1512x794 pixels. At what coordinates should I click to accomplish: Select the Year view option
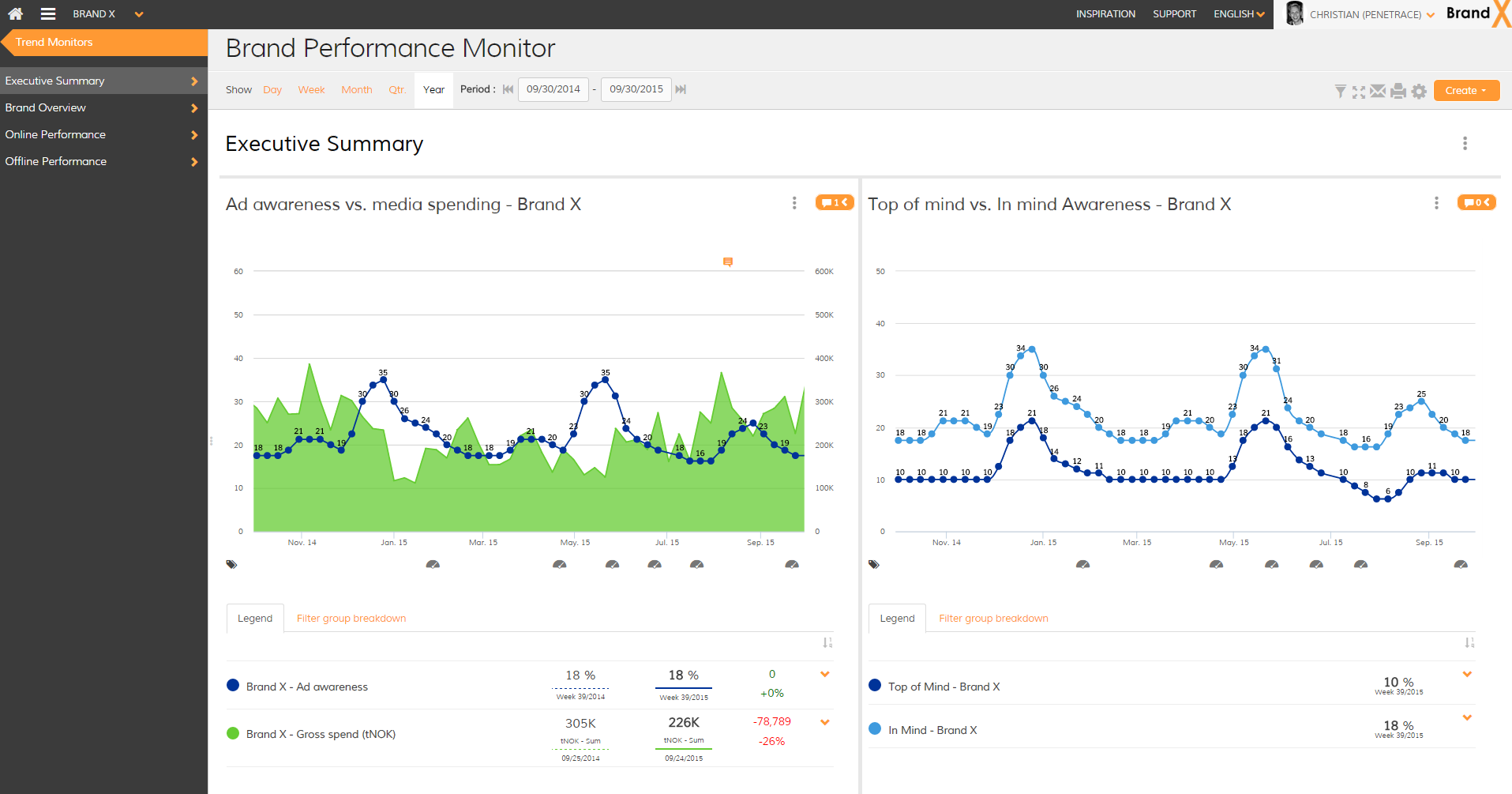tap(433, 89)
